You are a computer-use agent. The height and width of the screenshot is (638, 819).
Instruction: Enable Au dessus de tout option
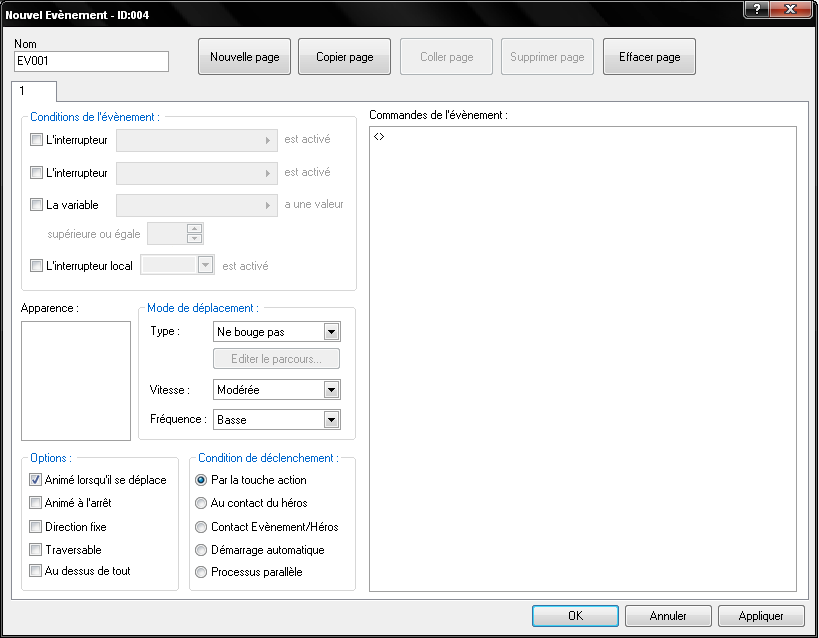coord(35,571)
